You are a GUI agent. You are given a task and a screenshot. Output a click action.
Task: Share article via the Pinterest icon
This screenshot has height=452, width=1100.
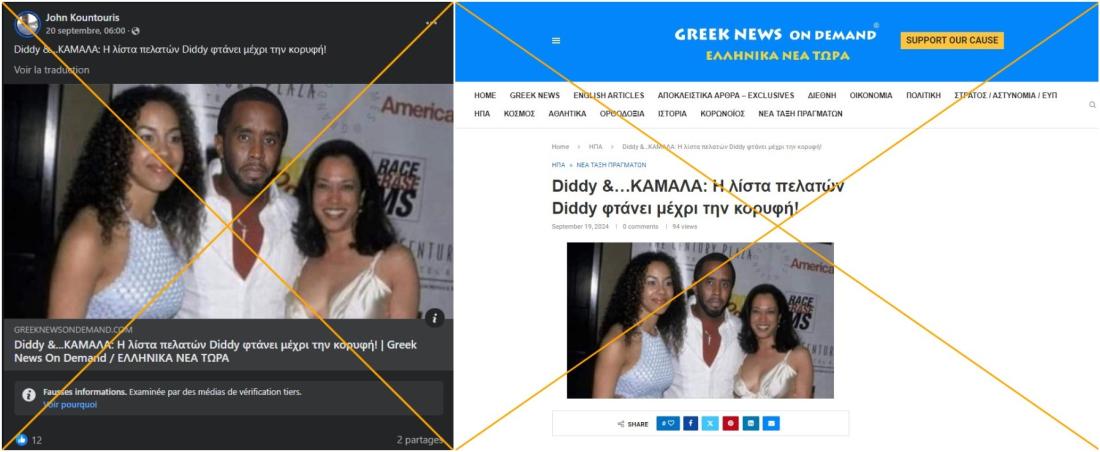point(731,423)
